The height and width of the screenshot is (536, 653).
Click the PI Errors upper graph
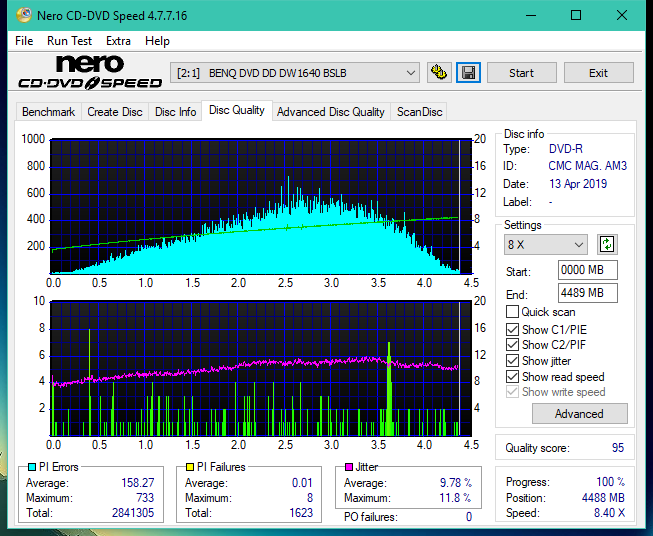click(261, 206)
